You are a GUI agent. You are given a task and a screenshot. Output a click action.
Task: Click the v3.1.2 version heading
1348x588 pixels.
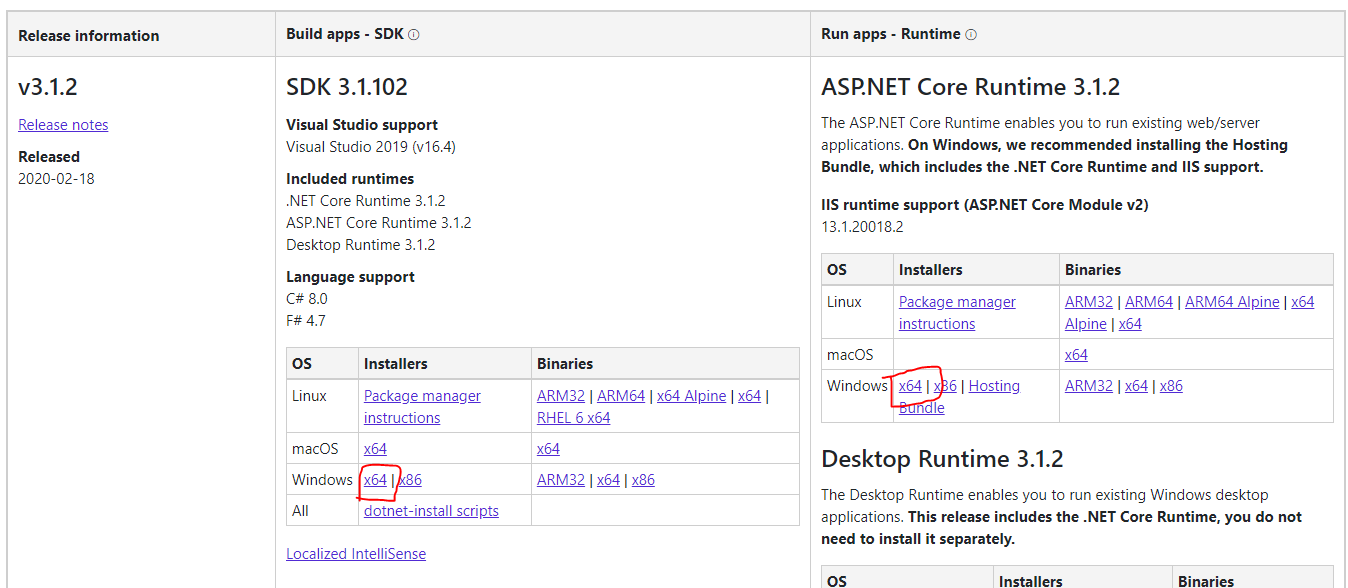(48, 87)
